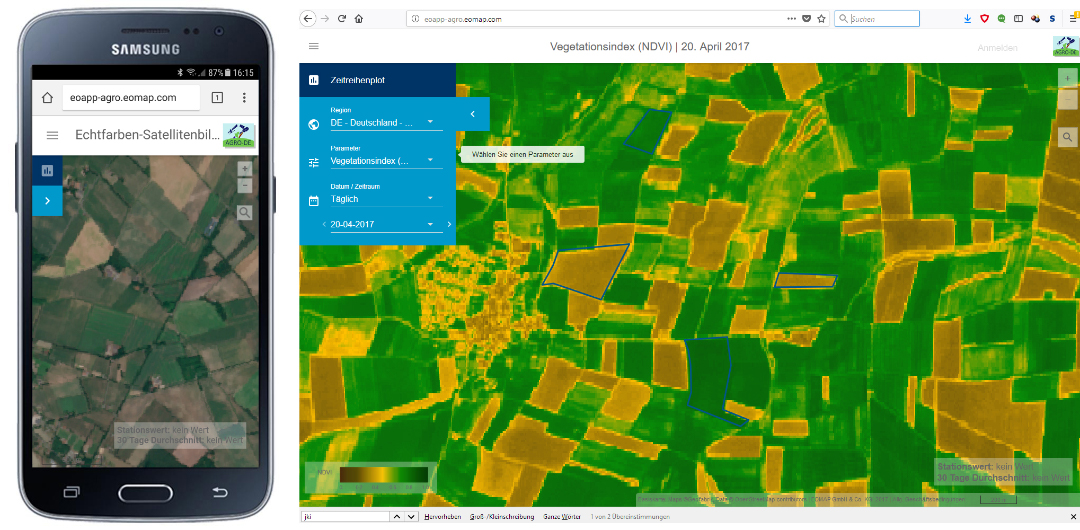The width and height of the screenshot is (1080, 530).
Task: Click the Anmelden login link
Action: [x=997, y=48]
